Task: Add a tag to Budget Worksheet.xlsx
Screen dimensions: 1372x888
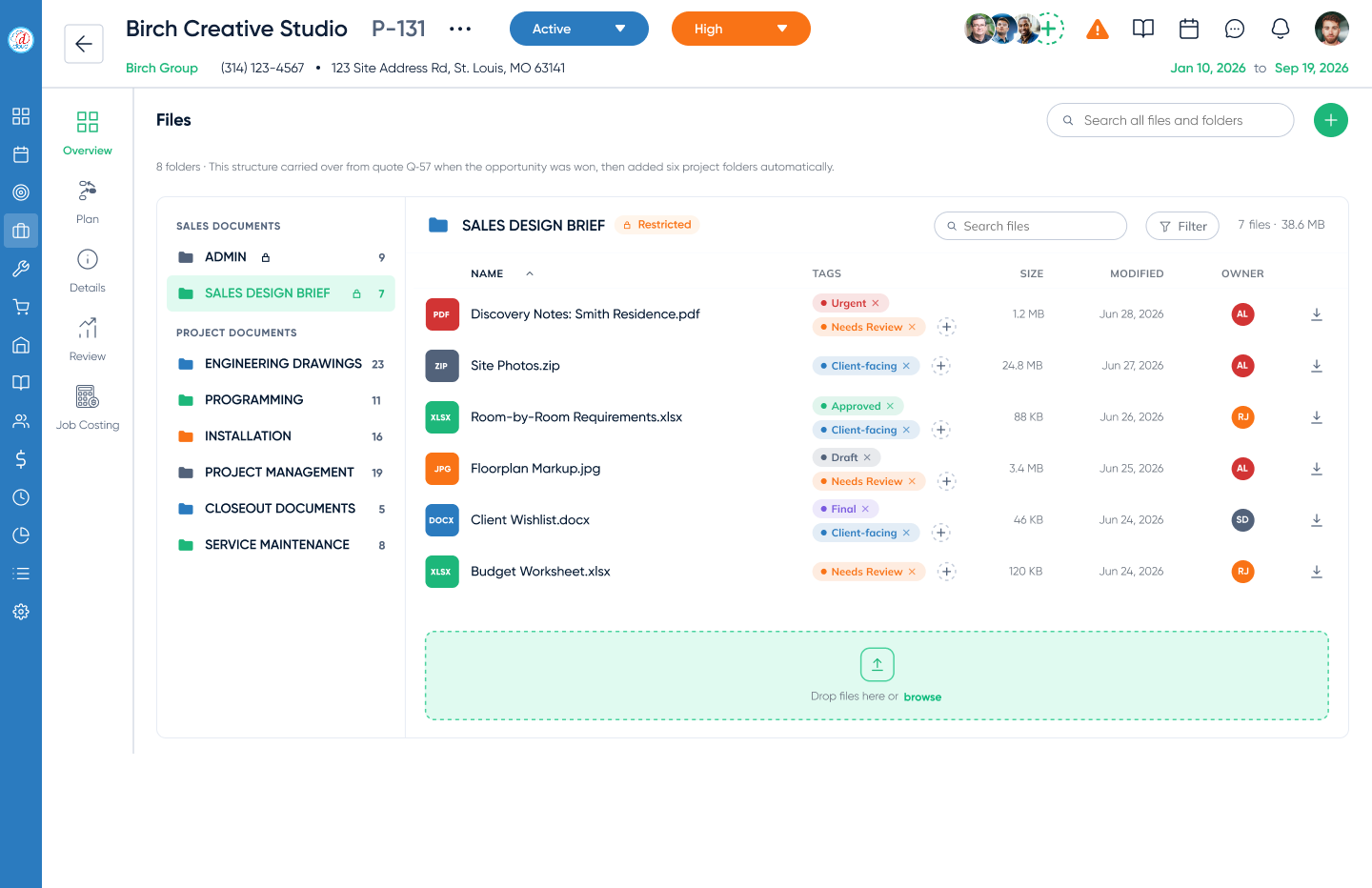Action: tap(946, 572)
